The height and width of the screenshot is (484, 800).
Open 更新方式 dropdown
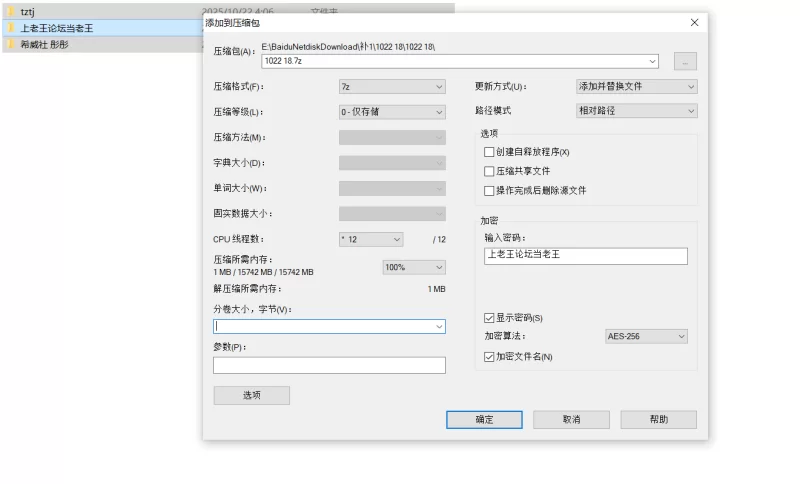click(636, 87)
